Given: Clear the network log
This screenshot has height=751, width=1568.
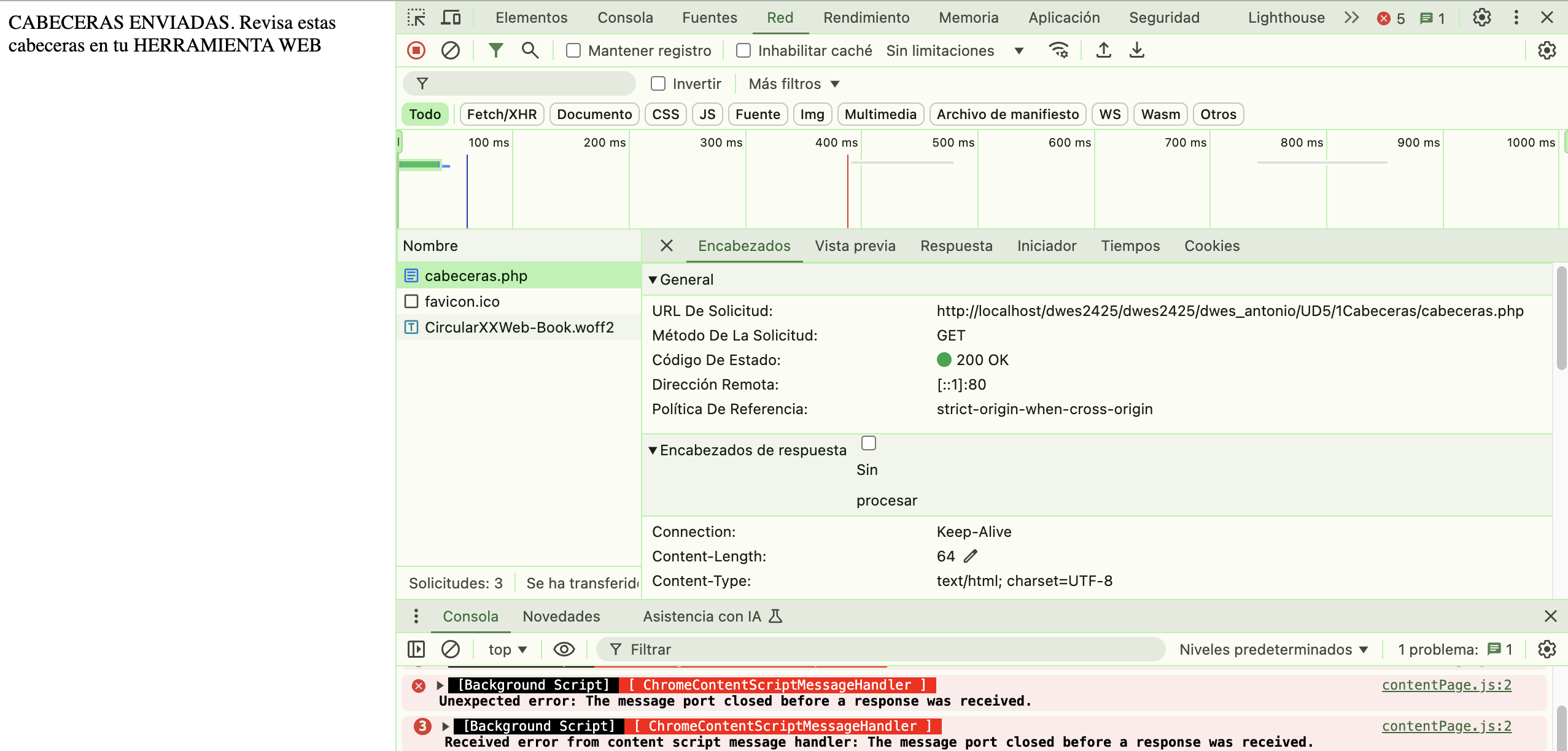Looking at the screenshot, I should (x=451, y=50).
